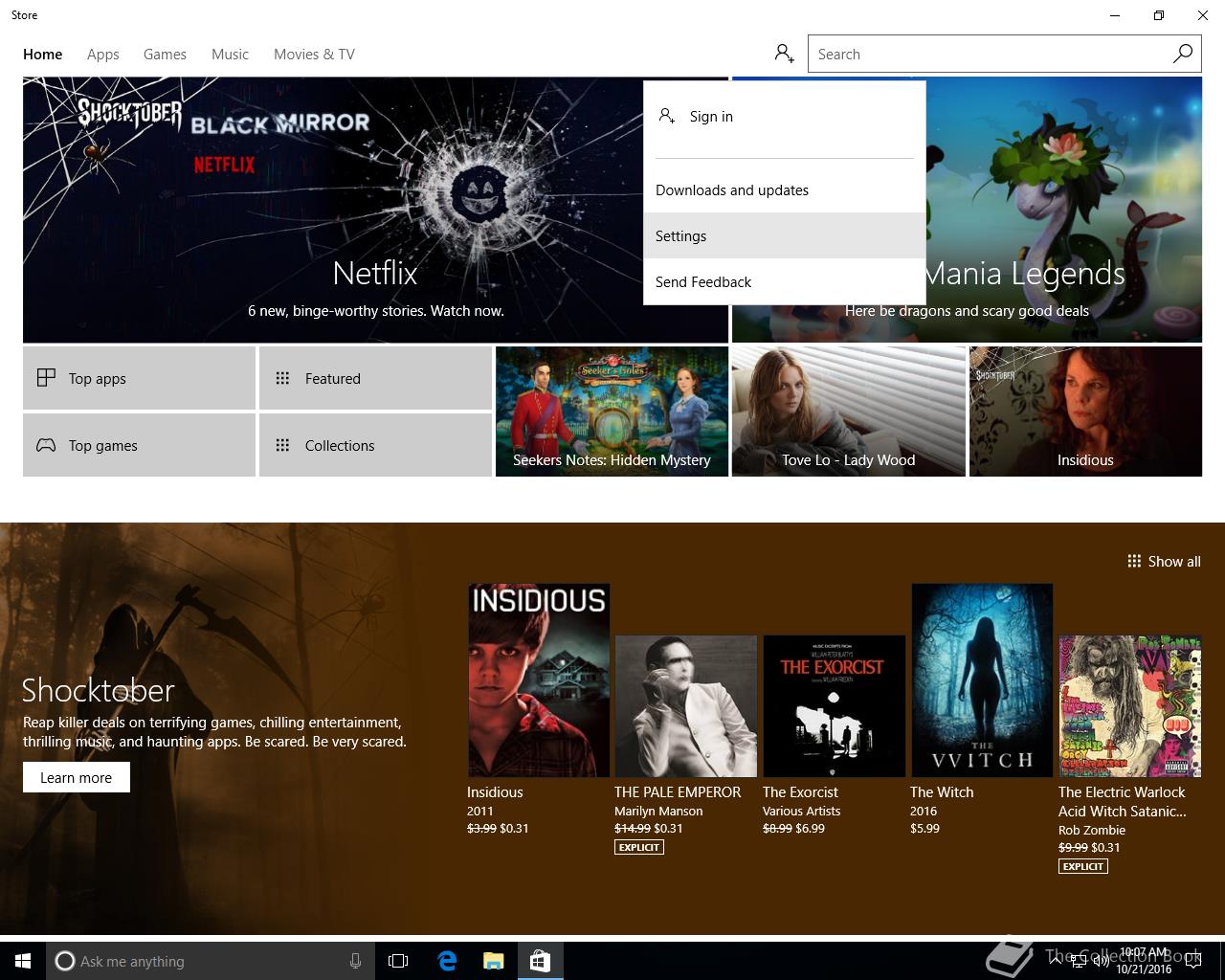Image resolution: width=1225 pixels, height=980 pixels.
Task: Click The Electric Warlock album cover
Action: 1129,706
